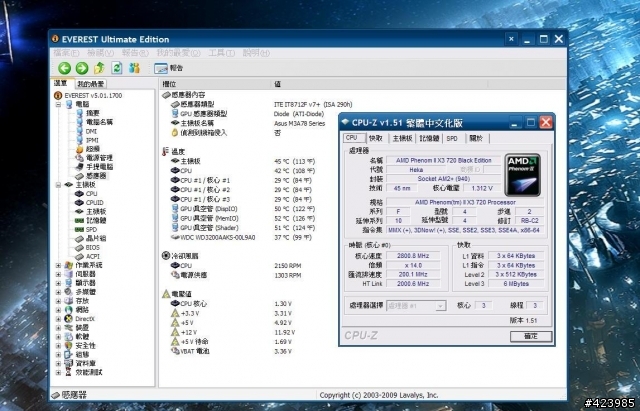Expand the DirectX tree node
Image resolution: width=640 pixels, height=411 pixels.
tap(58, 319)
